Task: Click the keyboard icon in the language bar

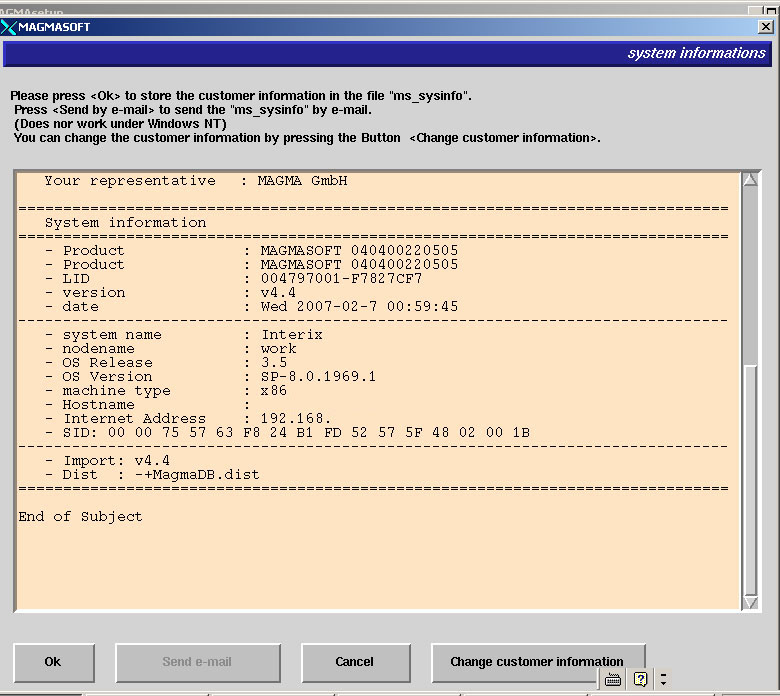Action: click(613, 679)
